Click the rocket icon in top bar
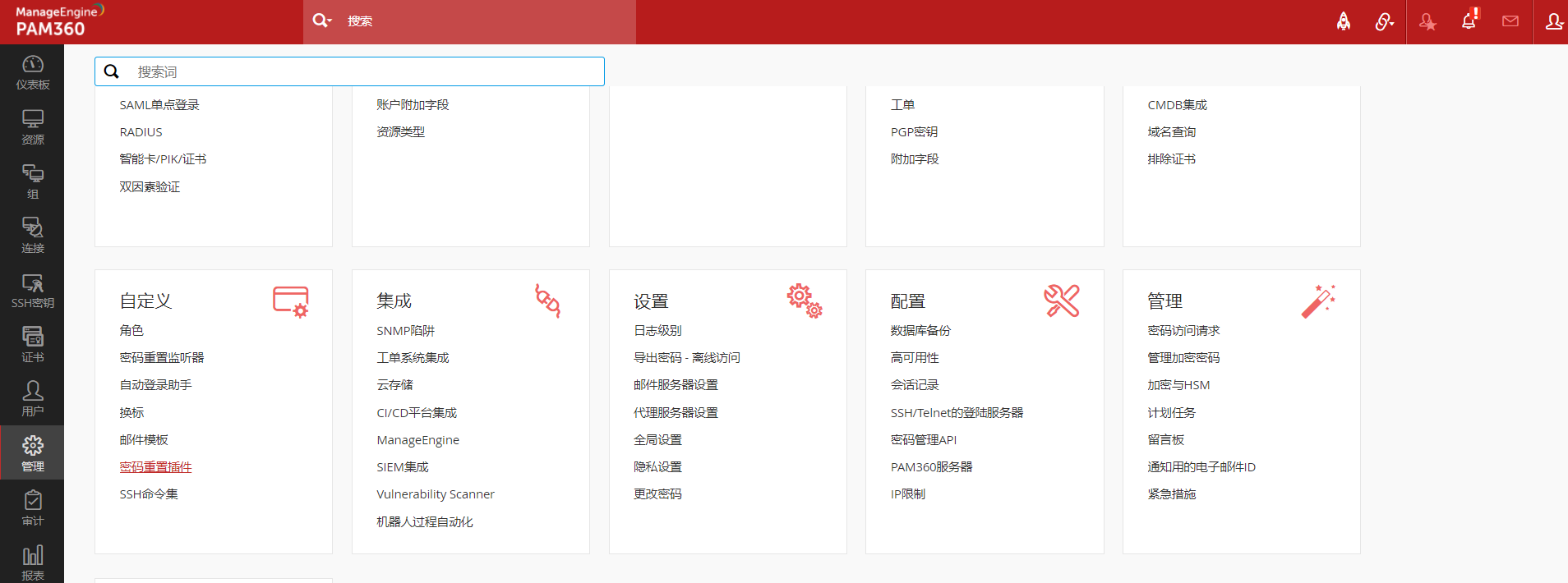Image resolution: width=1568 pixels, height=583 pixels. [1344, 21]
